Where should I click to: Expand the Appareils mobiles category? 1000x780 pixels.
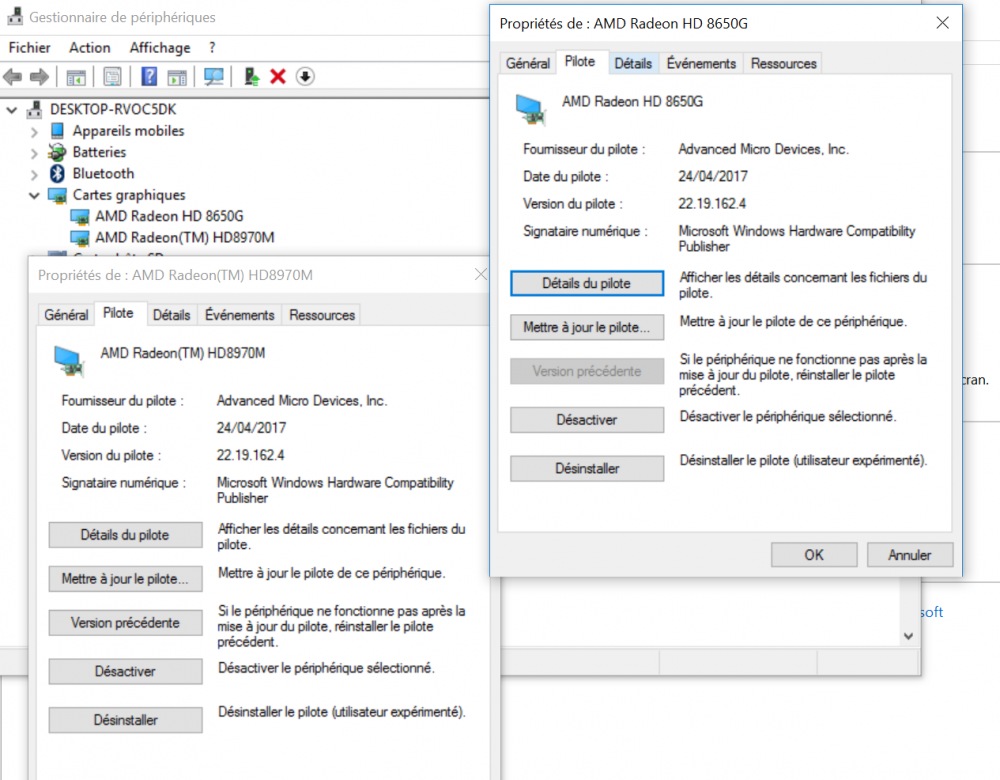pyautogui.click(x=34, y=132)
